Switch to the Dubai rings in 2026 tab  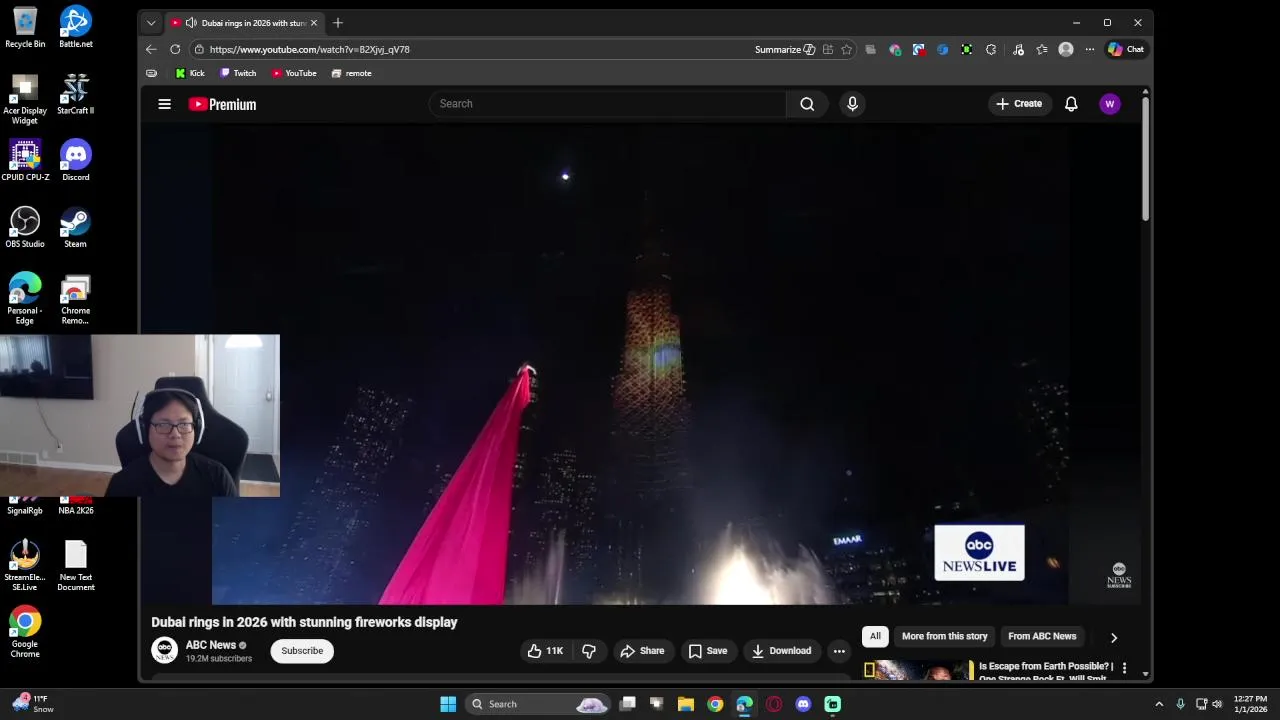[x=244, y=23]
